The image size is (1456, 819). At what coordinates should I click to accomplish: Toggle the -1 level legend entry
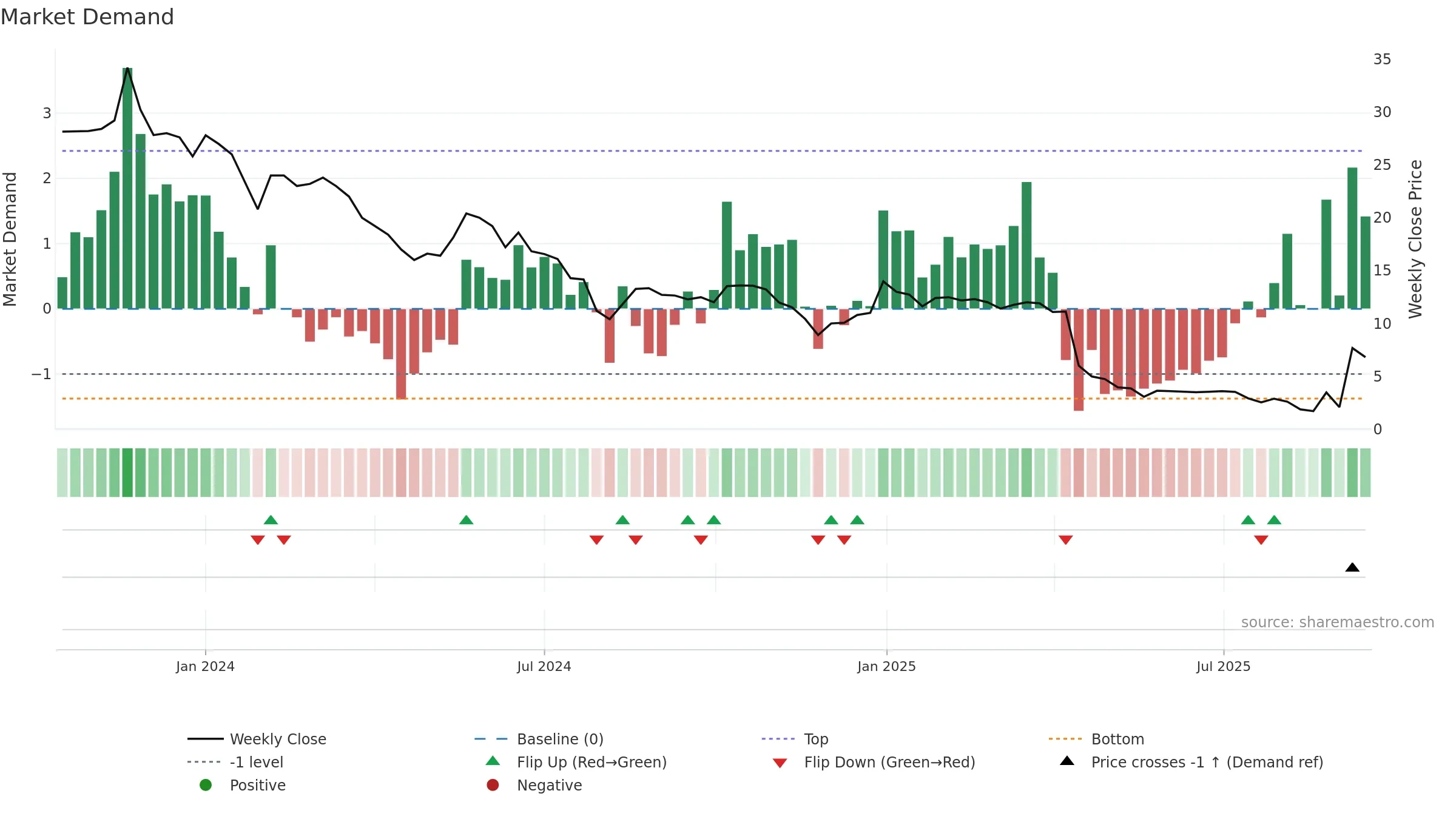[x=235, y=762]
